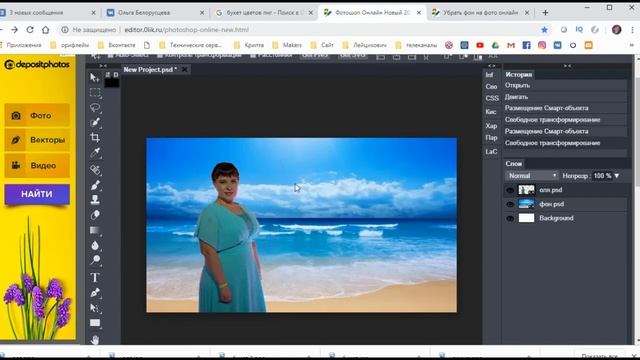Select the Brush tool
Viewport: 640px width, 360px height.
click(95, 185)
